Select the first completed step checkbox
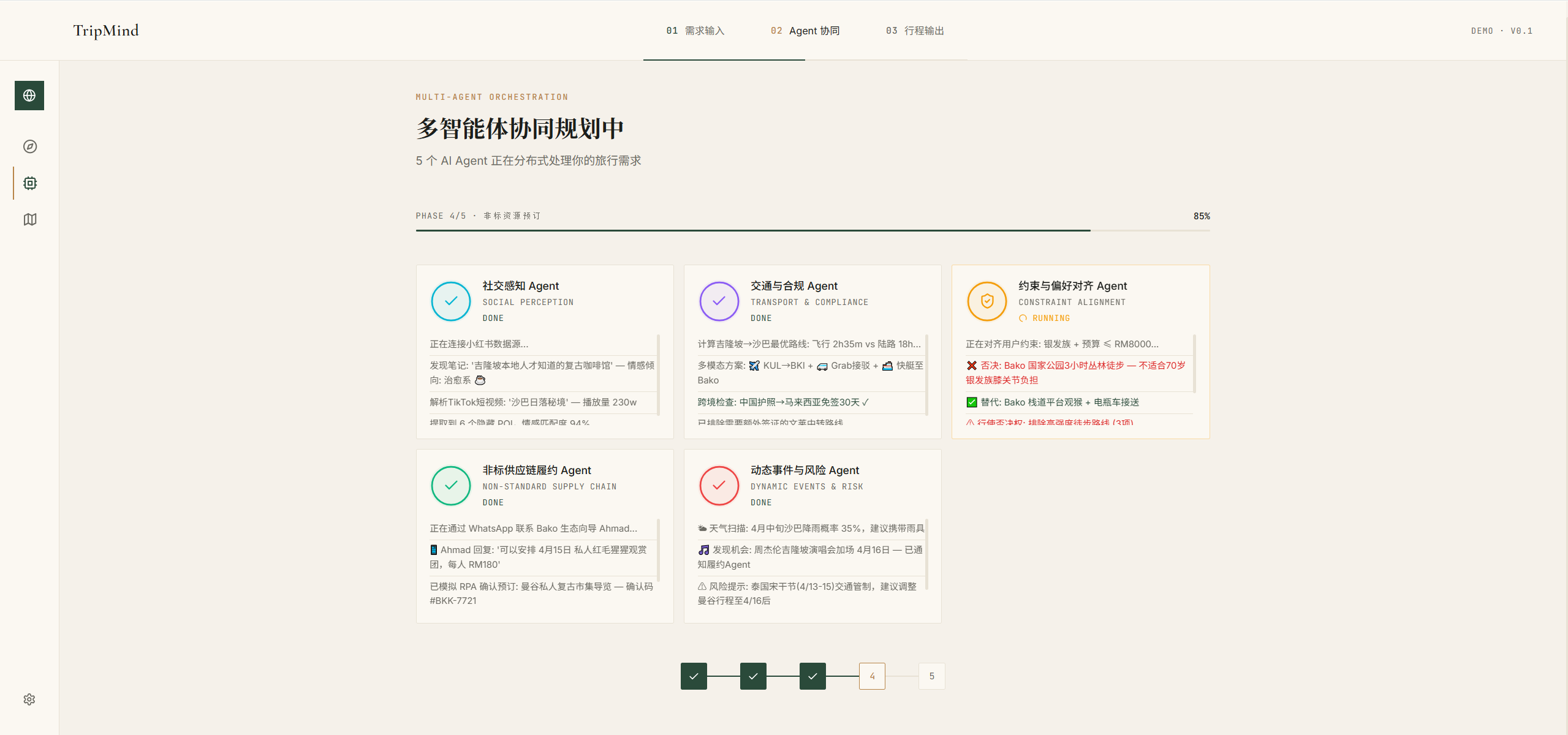Image resolution: width=1568 pixels, height=735 pixels. tap(694, 676)
